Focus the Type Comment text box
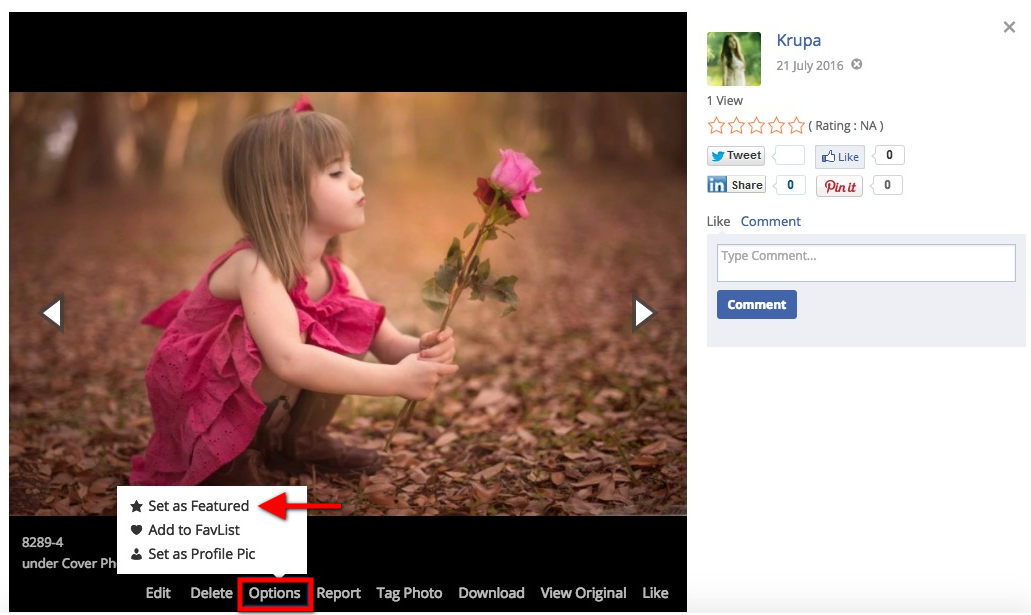The image size is (1031, 615). pyautogui.click(x=866, y=263)
